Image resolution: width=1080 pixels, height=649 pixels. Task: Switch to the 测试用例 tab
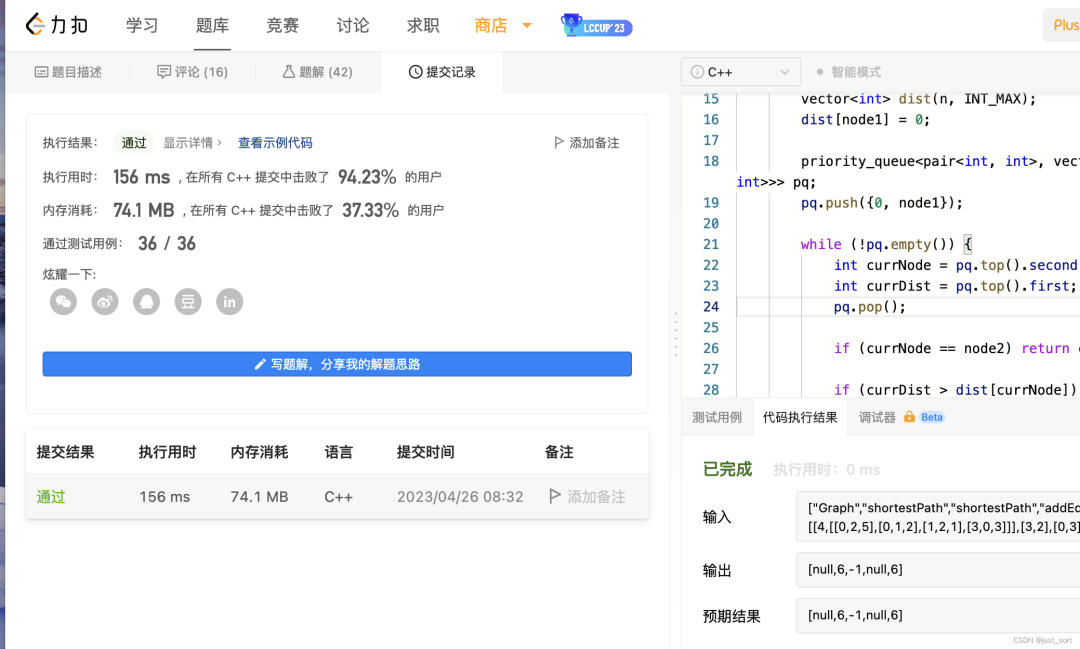click(717, 416)
